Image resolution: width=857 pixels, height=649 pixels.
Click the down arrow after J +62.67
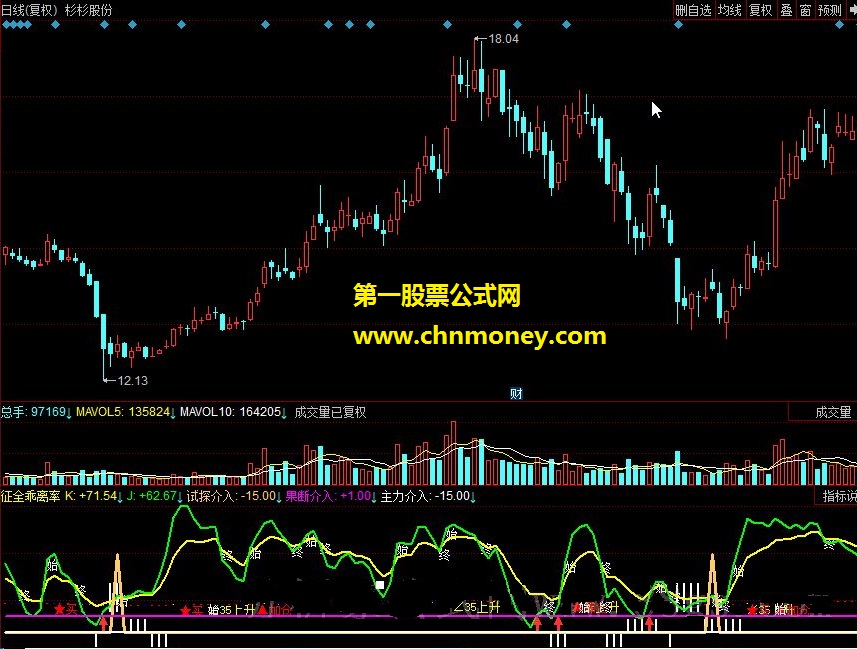[x=180, y=498]
